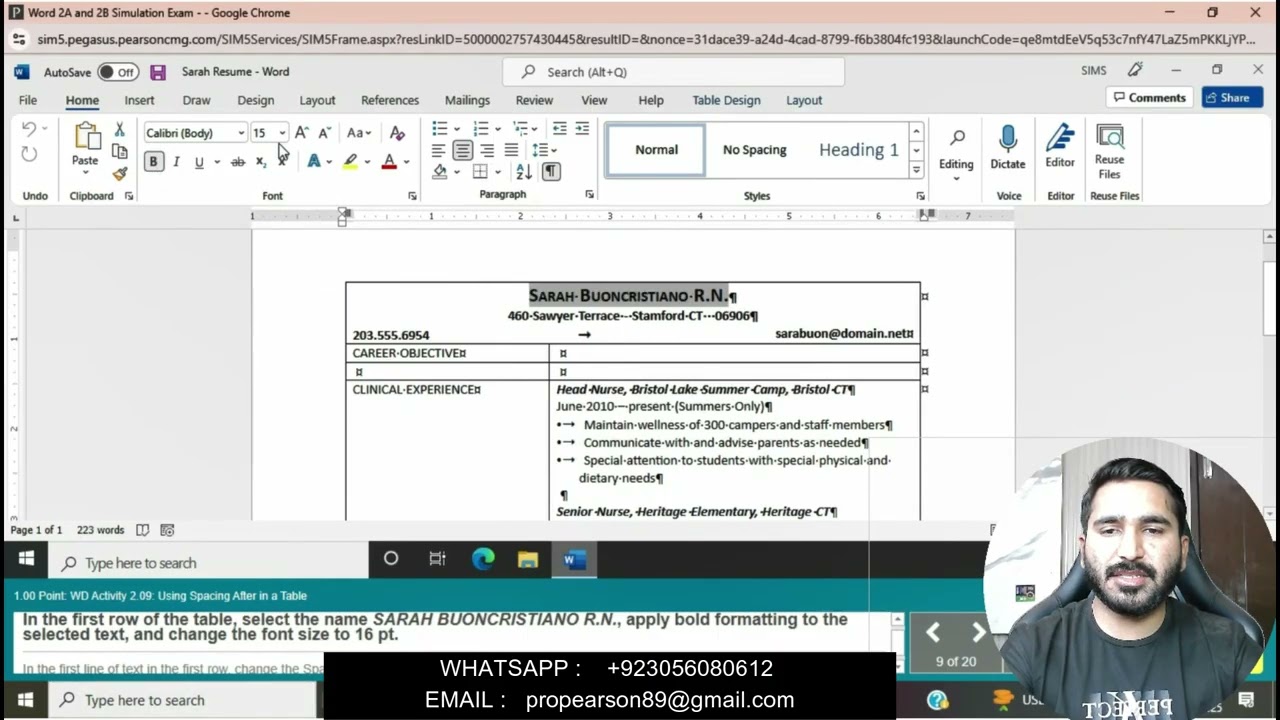Viewport: 1280px width, 720px height.
Task: Open the Font name combo box
Action: click(x=195, y=133)
